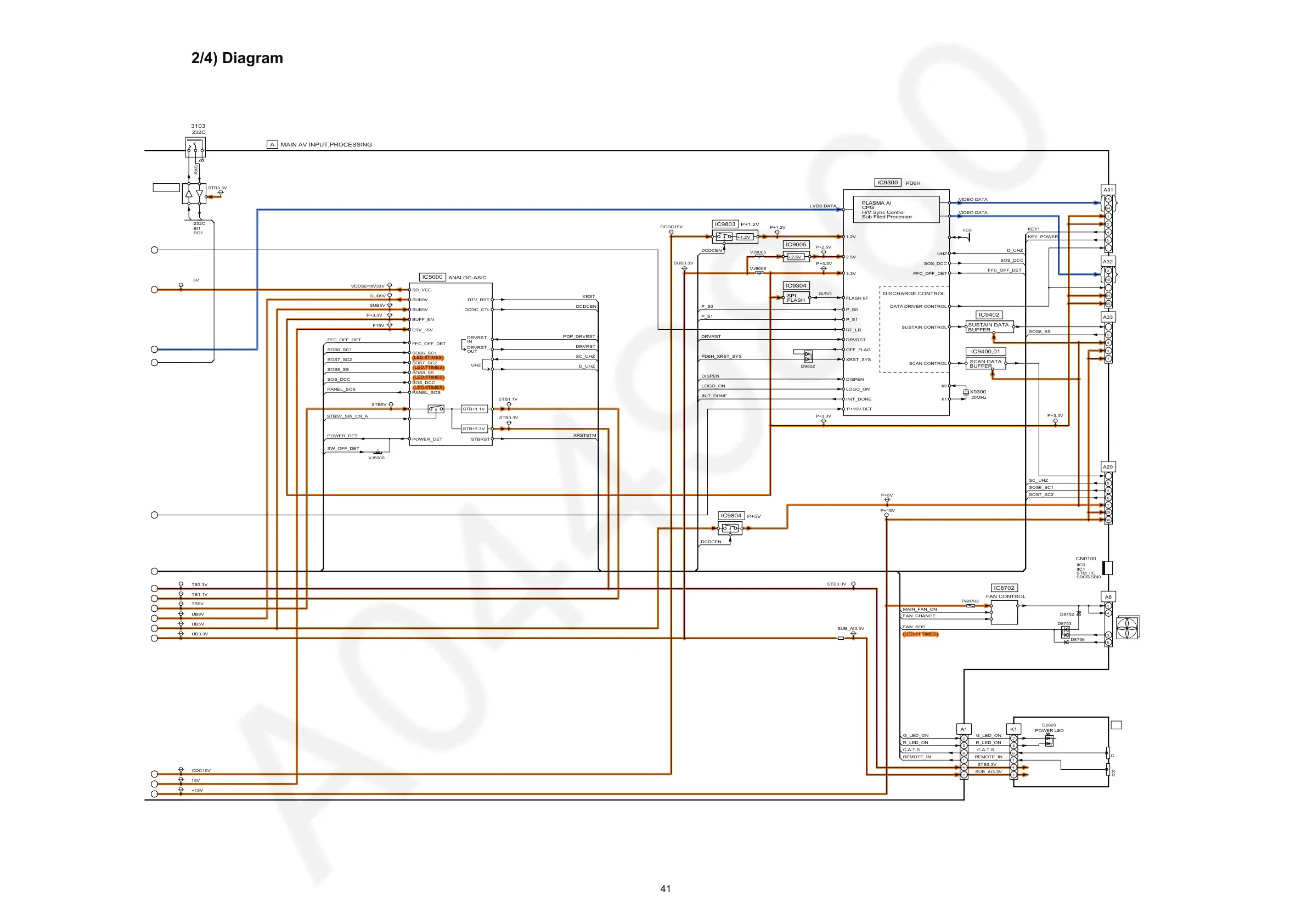The width and height of the screenshot is (1307, 924).
Task: Select the IC9300 PD6H label box
Action: [x=887, y=183]
